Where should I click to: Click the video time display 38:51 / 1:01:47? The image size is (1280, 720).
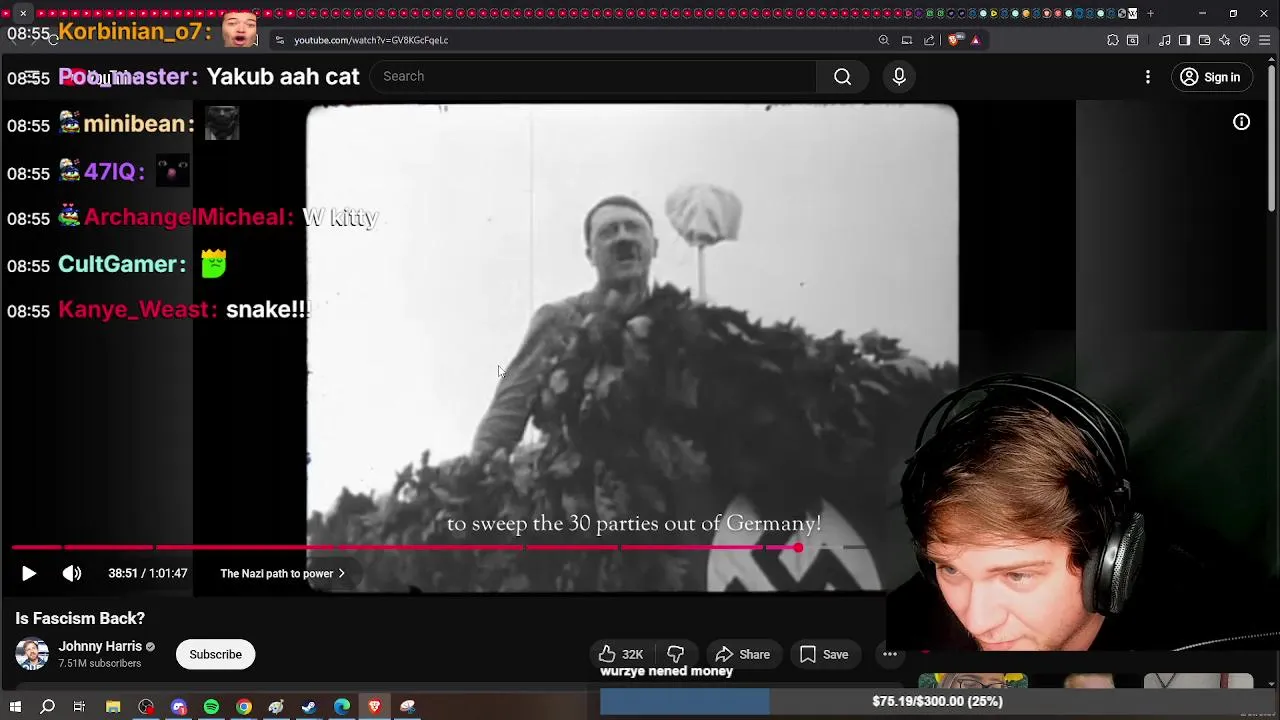[x=148, y=574]
